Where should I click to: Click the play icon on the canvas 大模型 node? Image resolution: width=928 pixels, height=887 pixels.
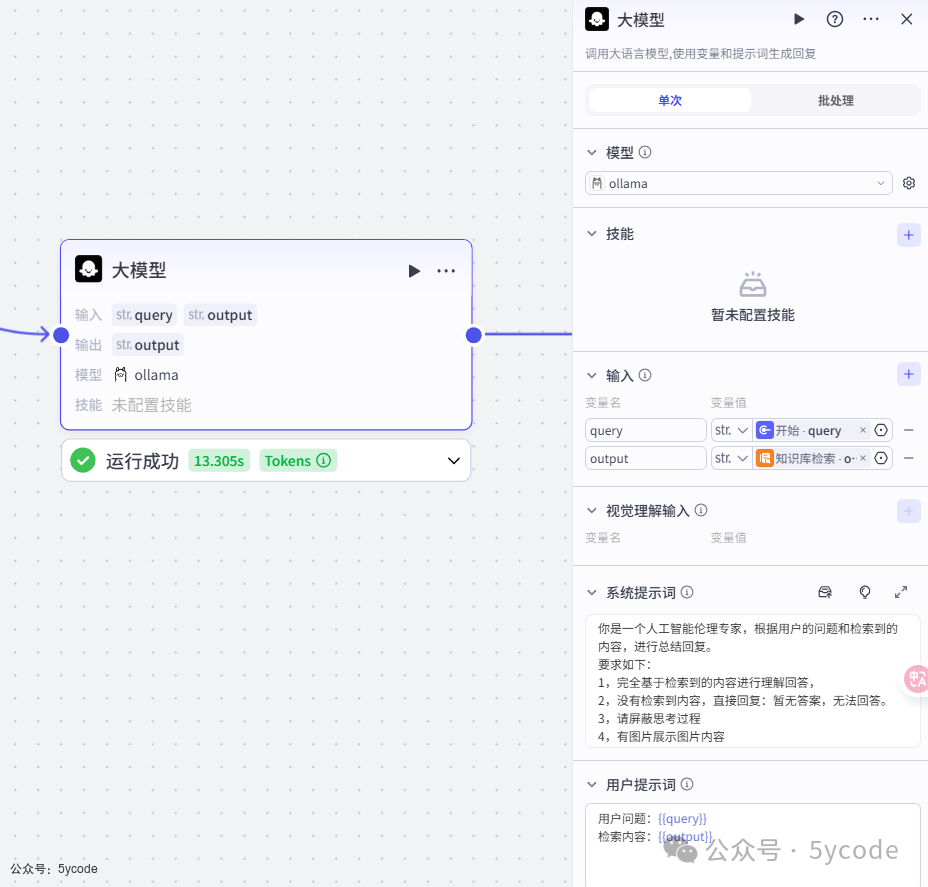tap(414, 270)
